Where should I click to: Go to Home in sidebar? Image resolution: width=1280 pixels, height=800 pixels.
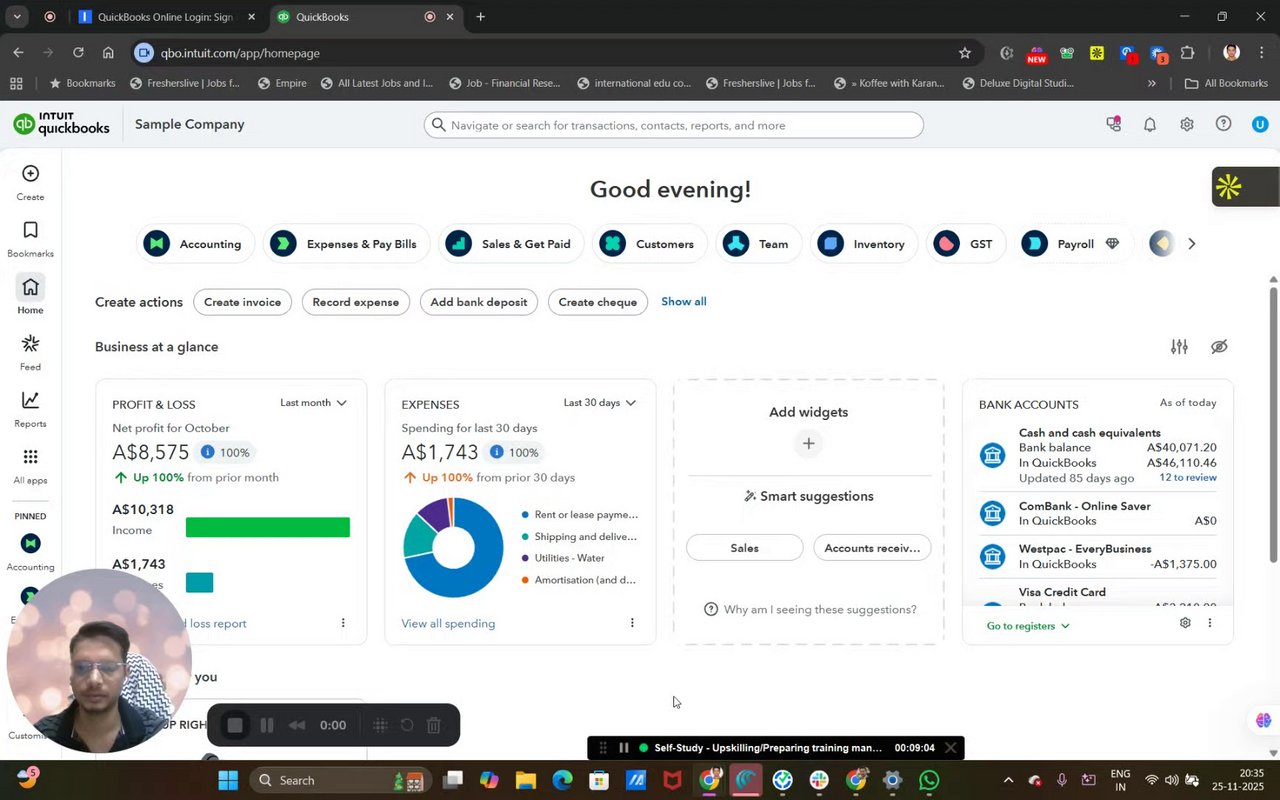(x=30, y=295)
